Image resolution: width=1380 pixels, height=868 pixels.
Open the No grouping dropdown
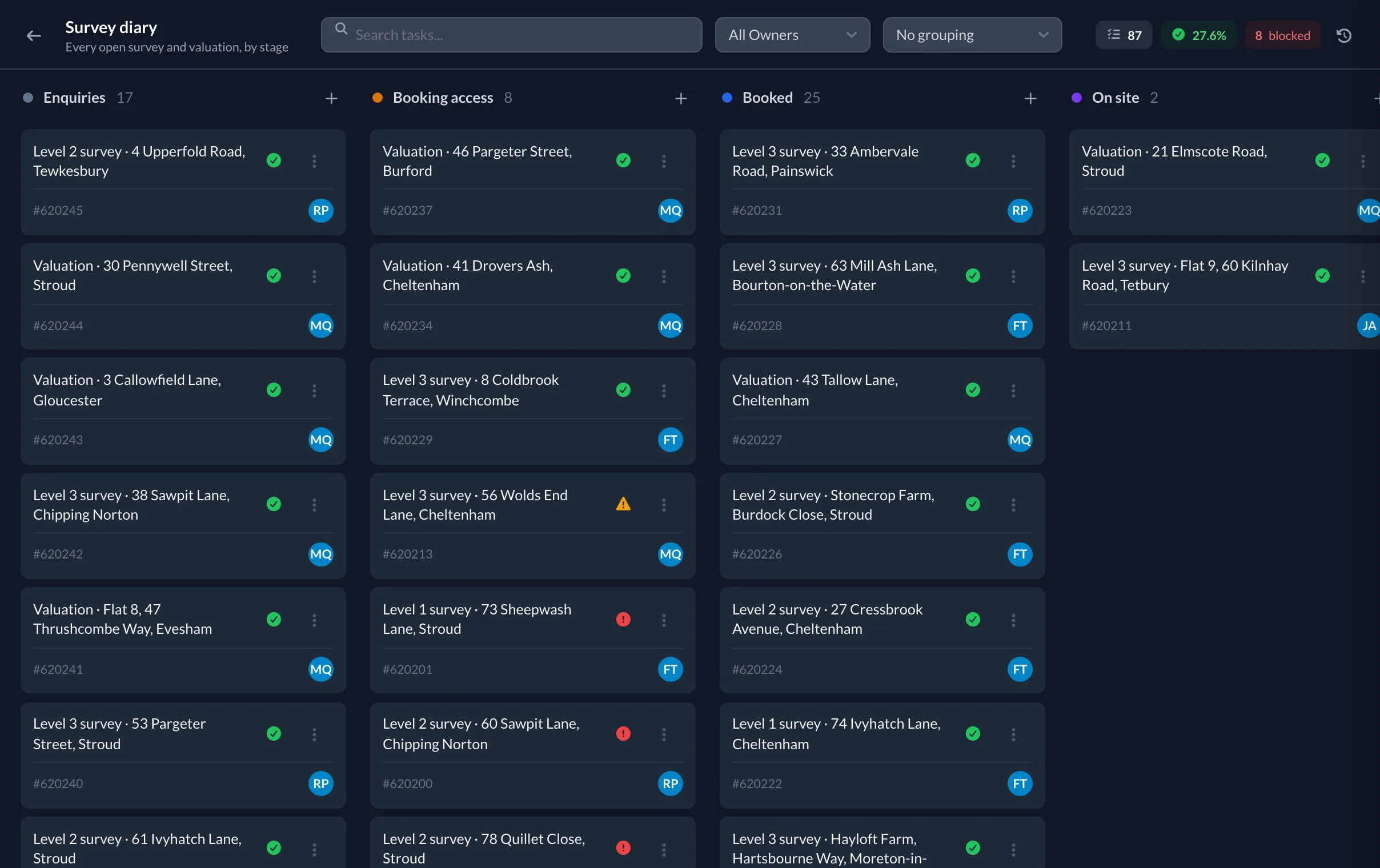point(972,35)
